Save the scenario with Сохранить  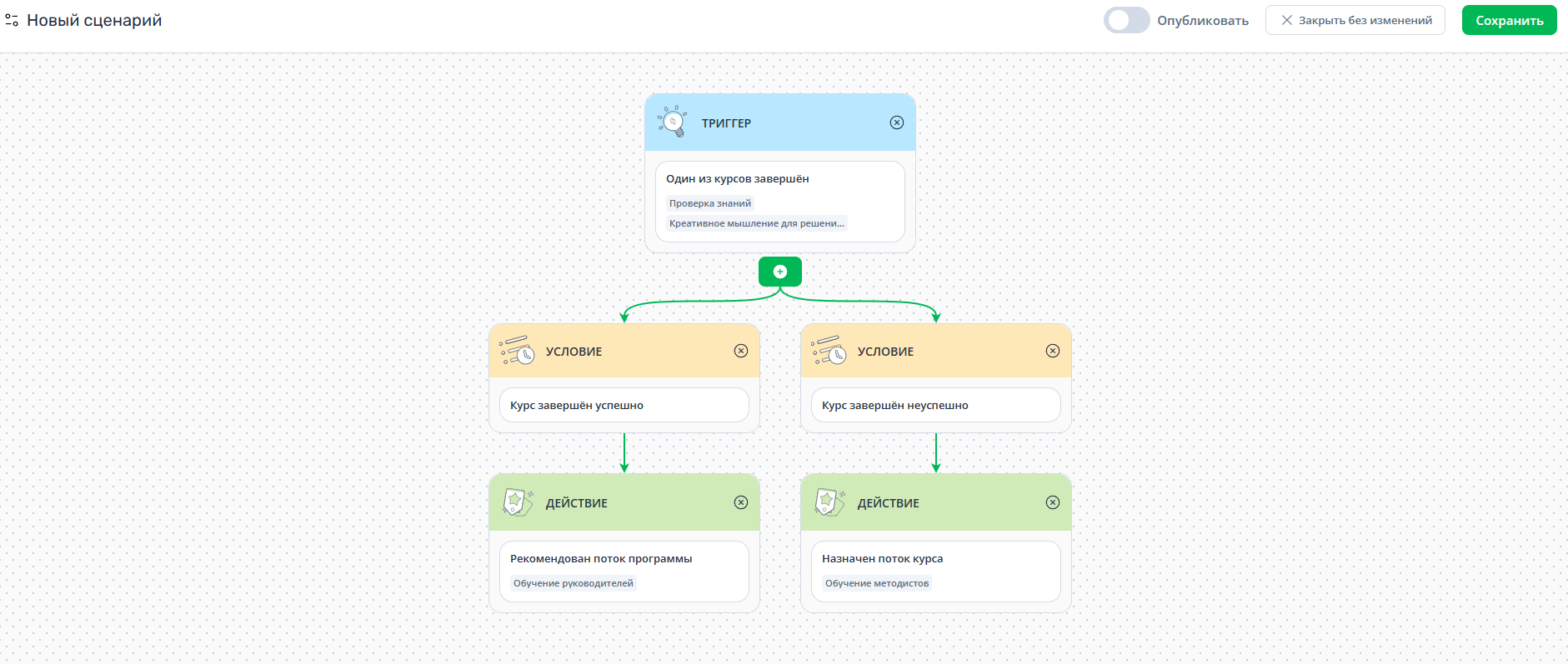[x=1510, y=20]
